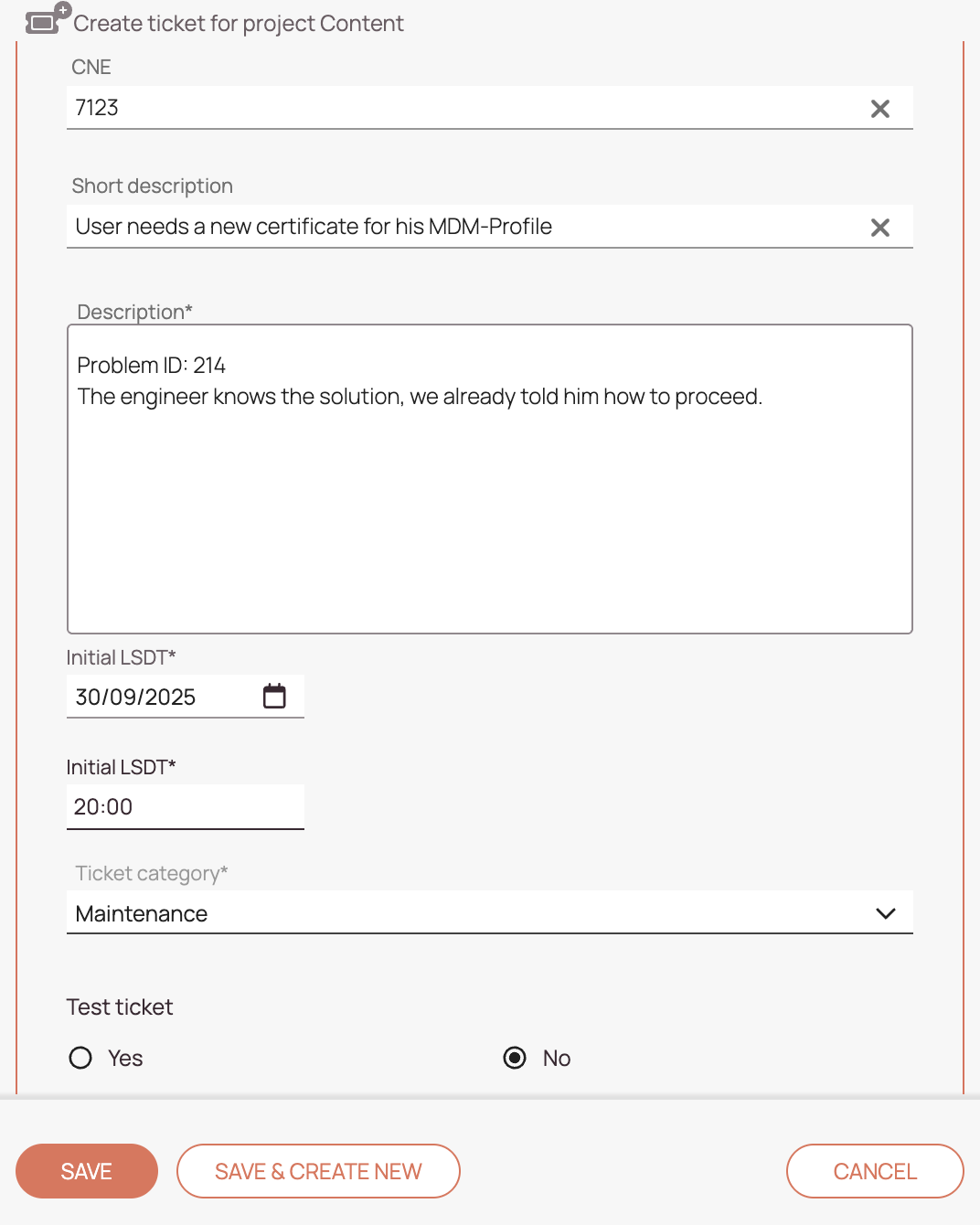
Task: Clear the CNE field with X icon
Action: (x=880, y=109)
